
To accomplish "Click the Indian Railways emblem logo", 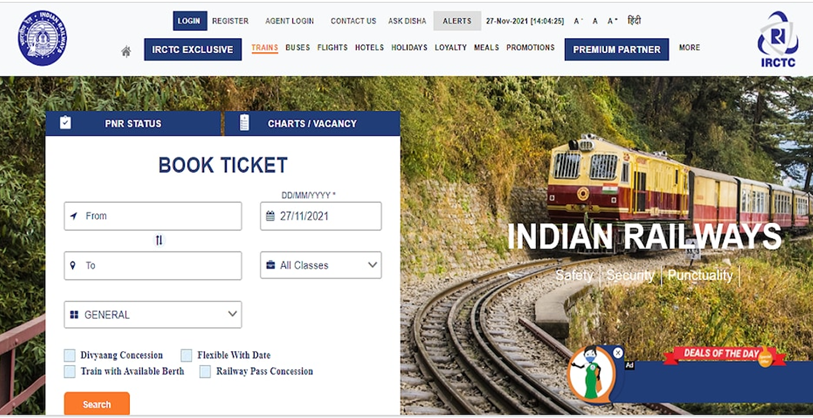I will (42, 38).
